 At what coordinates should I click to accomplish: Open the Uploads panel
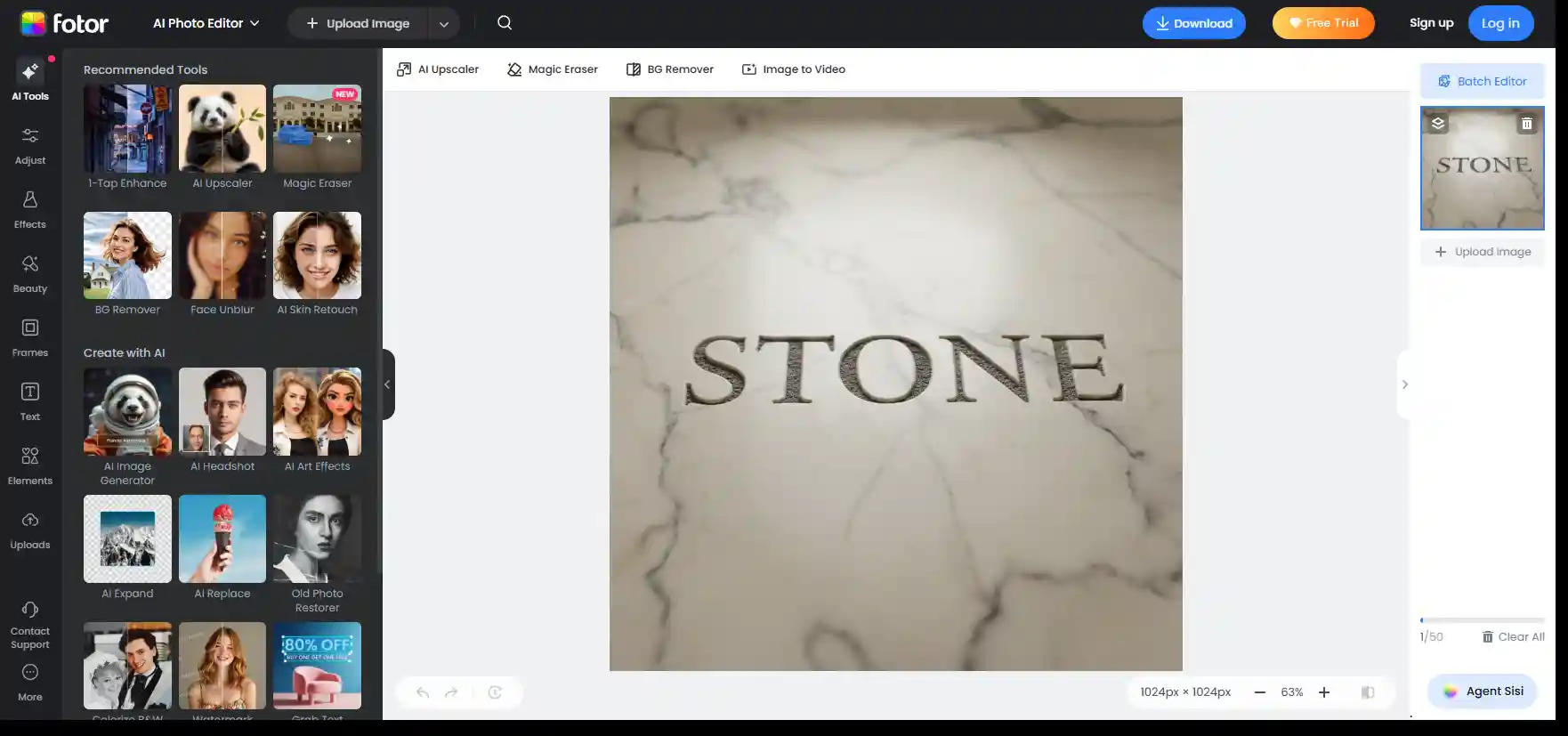click(30, 530)
